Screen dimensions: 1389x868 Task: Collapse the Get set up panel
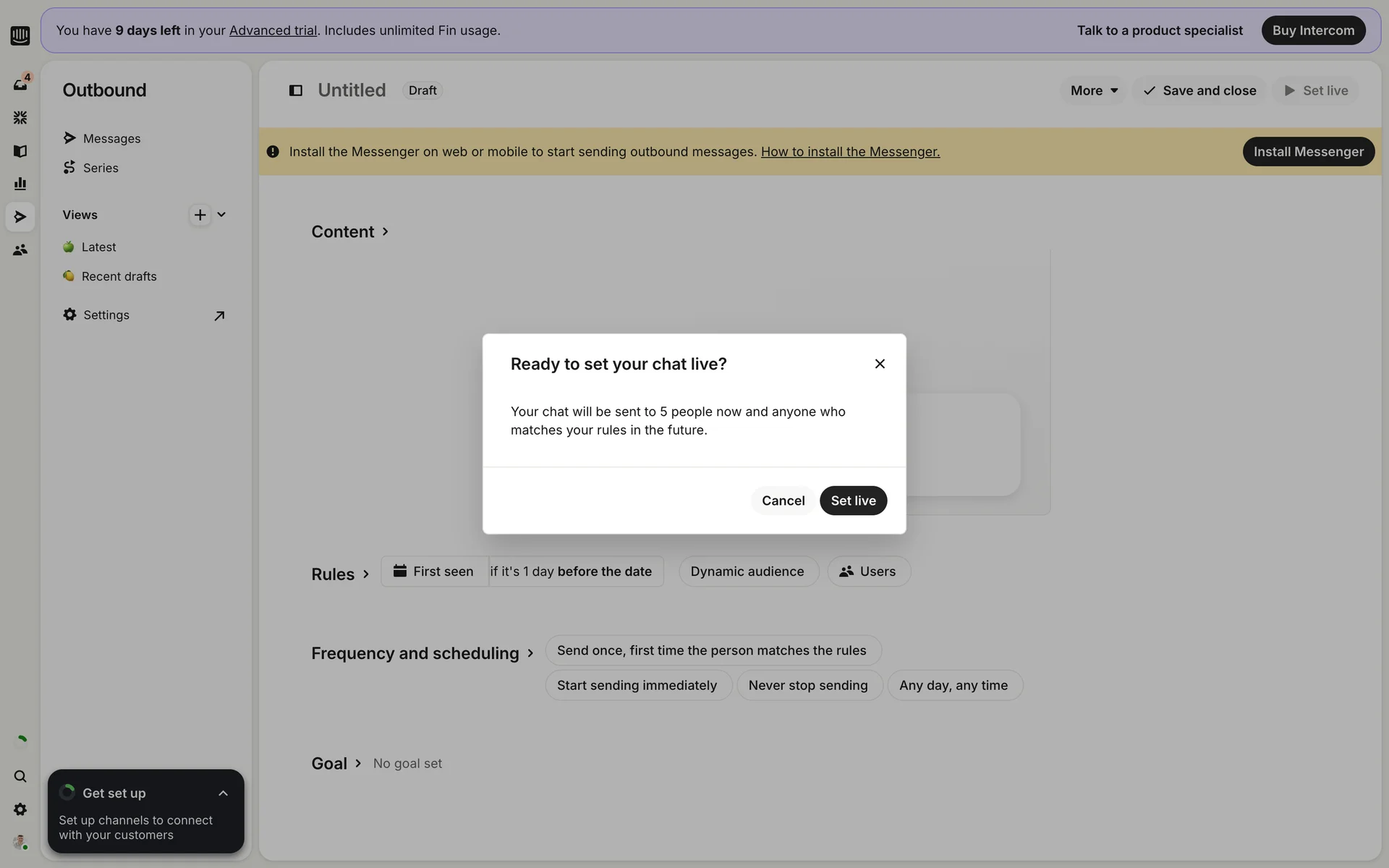pos(223,793)
